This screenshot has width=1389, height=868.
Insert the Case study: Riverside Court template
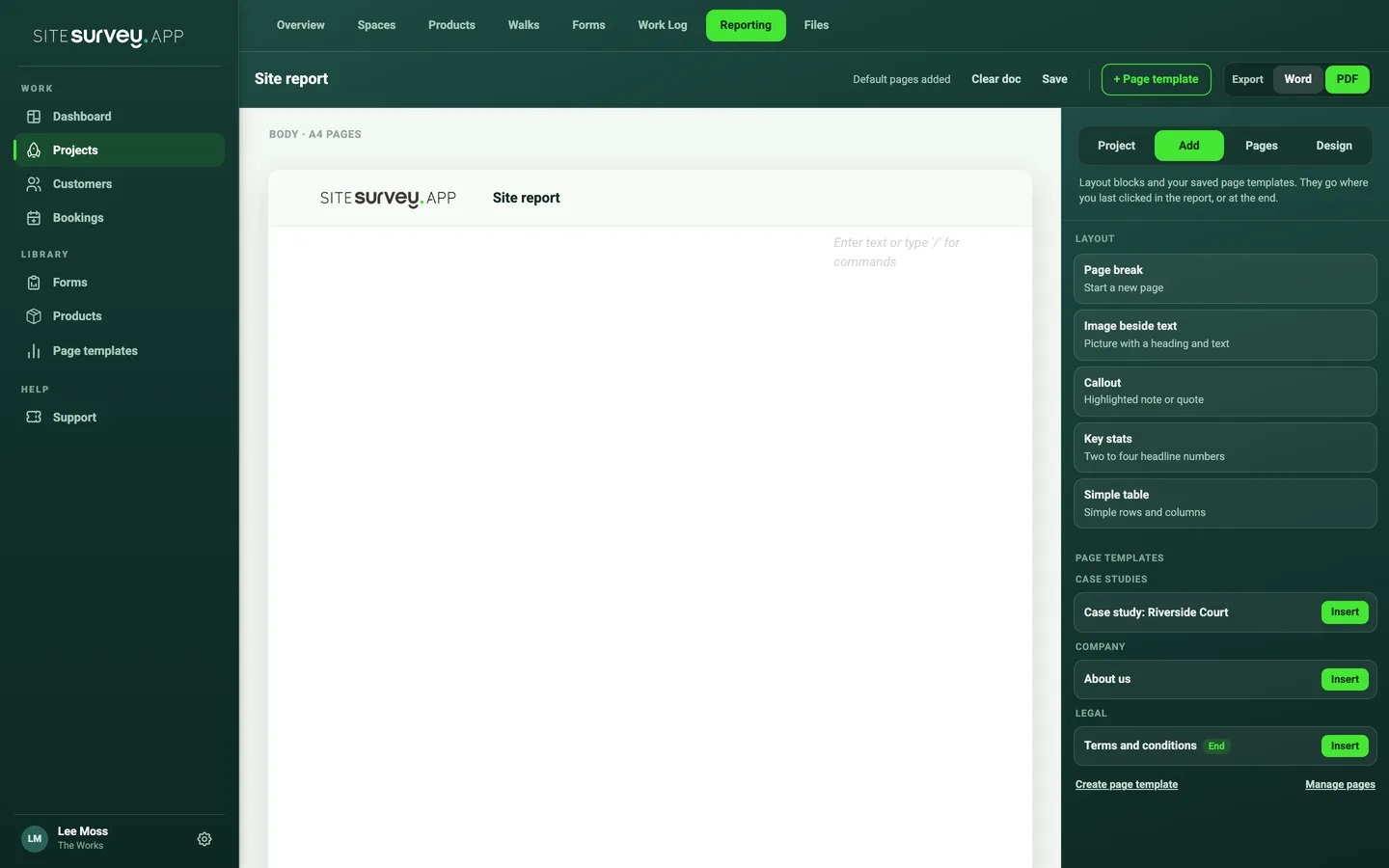pyautogui.click(x=1345, y=612)
